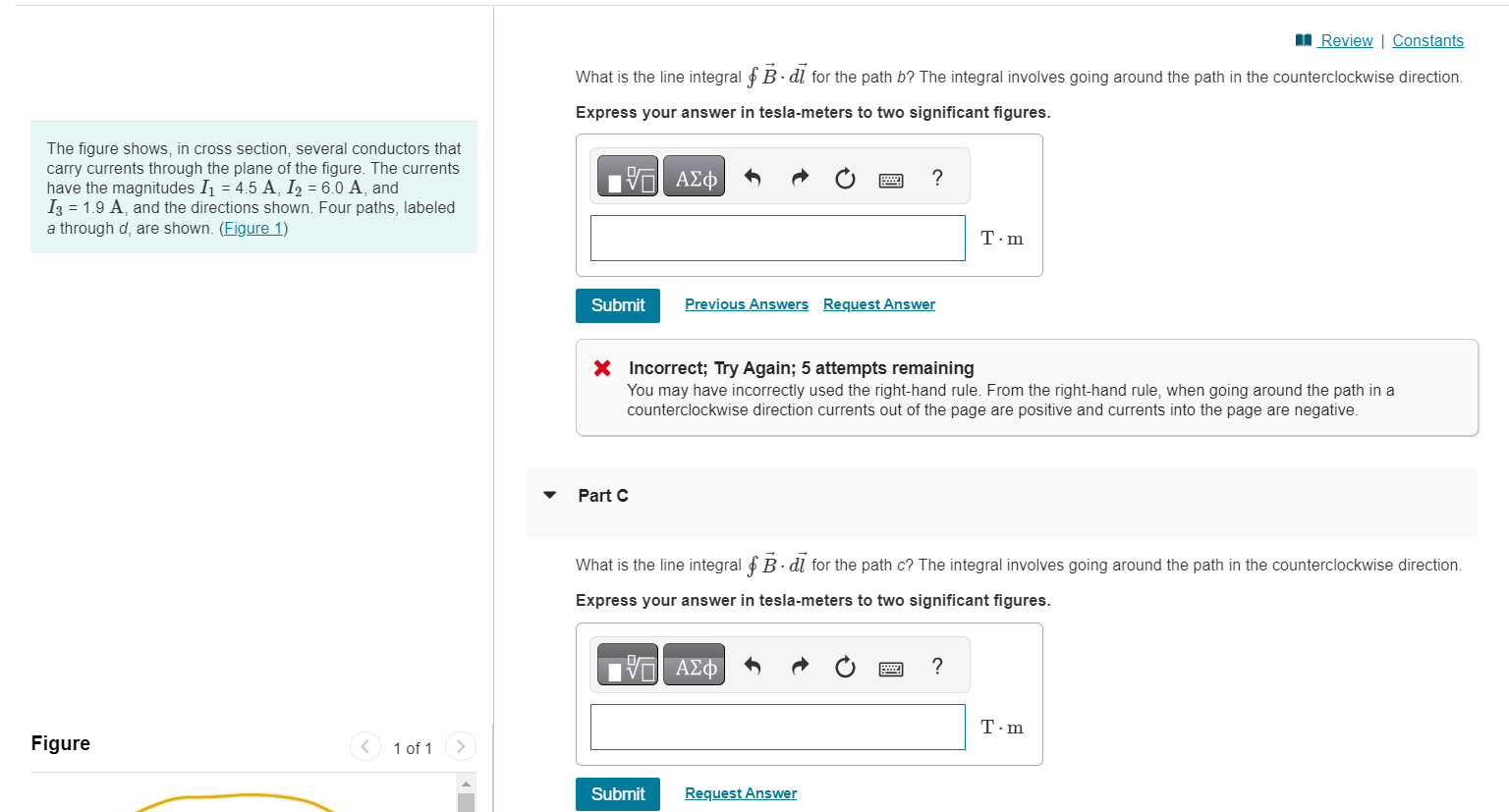Open the Figure 1 link
This screenshot has height=812, width=1509.
(x=253, y=228)
